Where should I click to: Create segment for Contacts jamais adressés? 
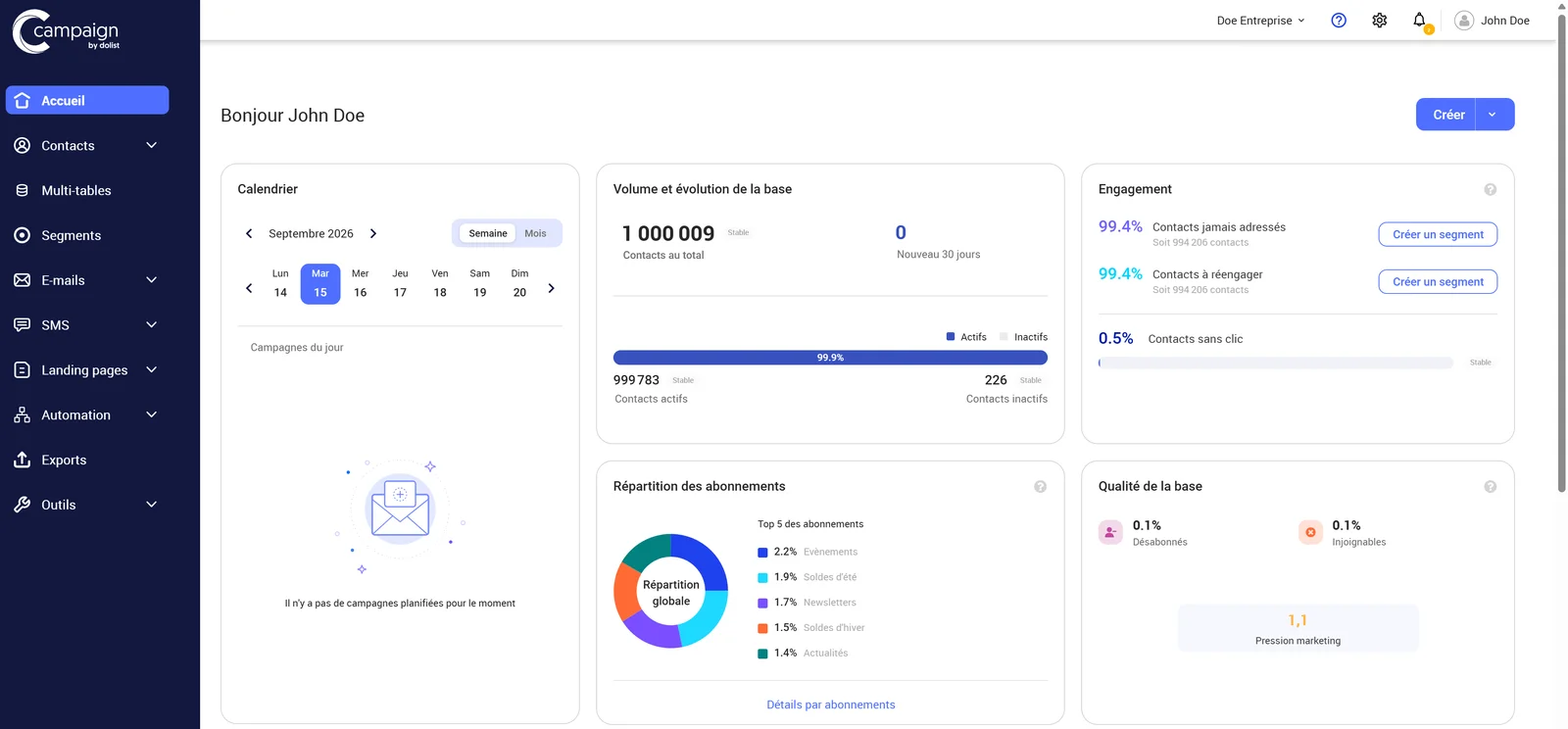(x=1438, y=234)
